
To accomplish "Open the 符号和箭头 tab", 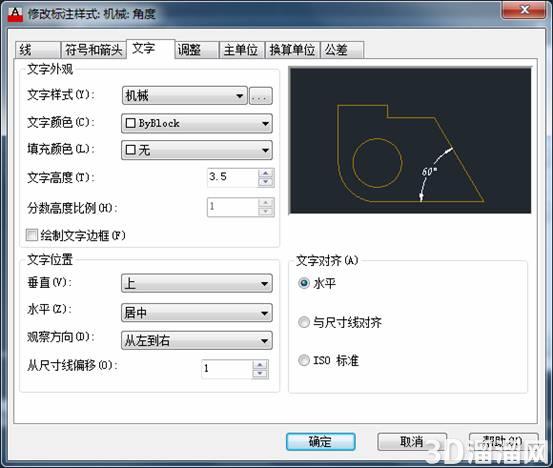I will point(93,50).
